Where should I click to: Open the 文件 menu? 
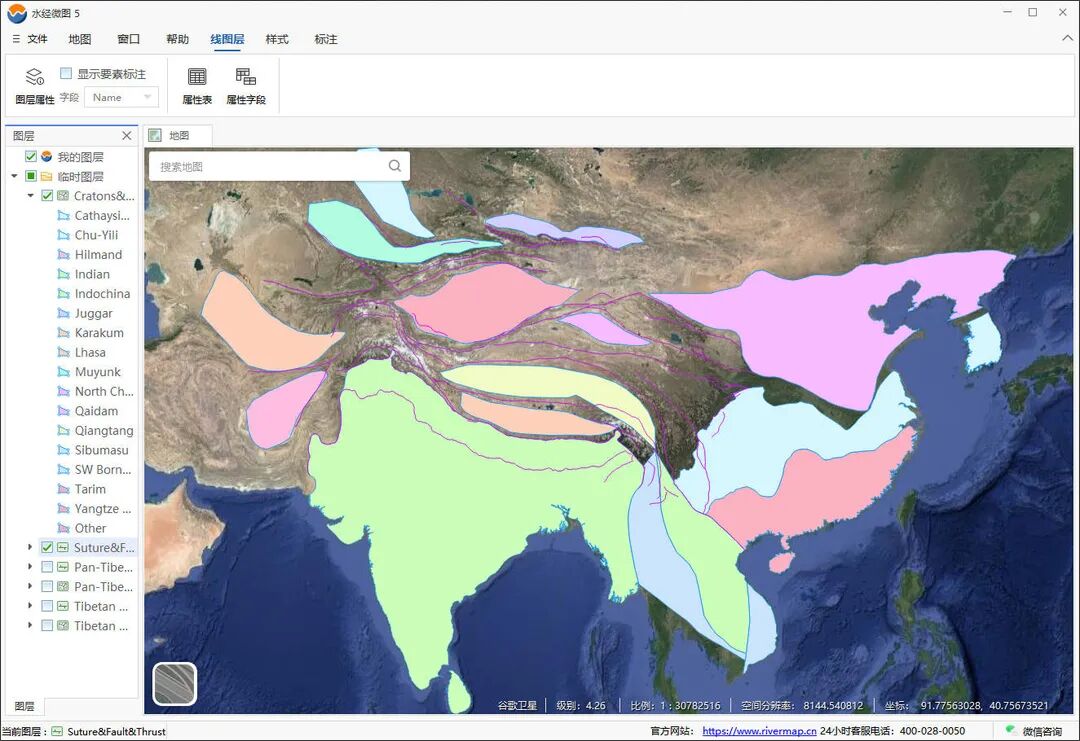30,39
